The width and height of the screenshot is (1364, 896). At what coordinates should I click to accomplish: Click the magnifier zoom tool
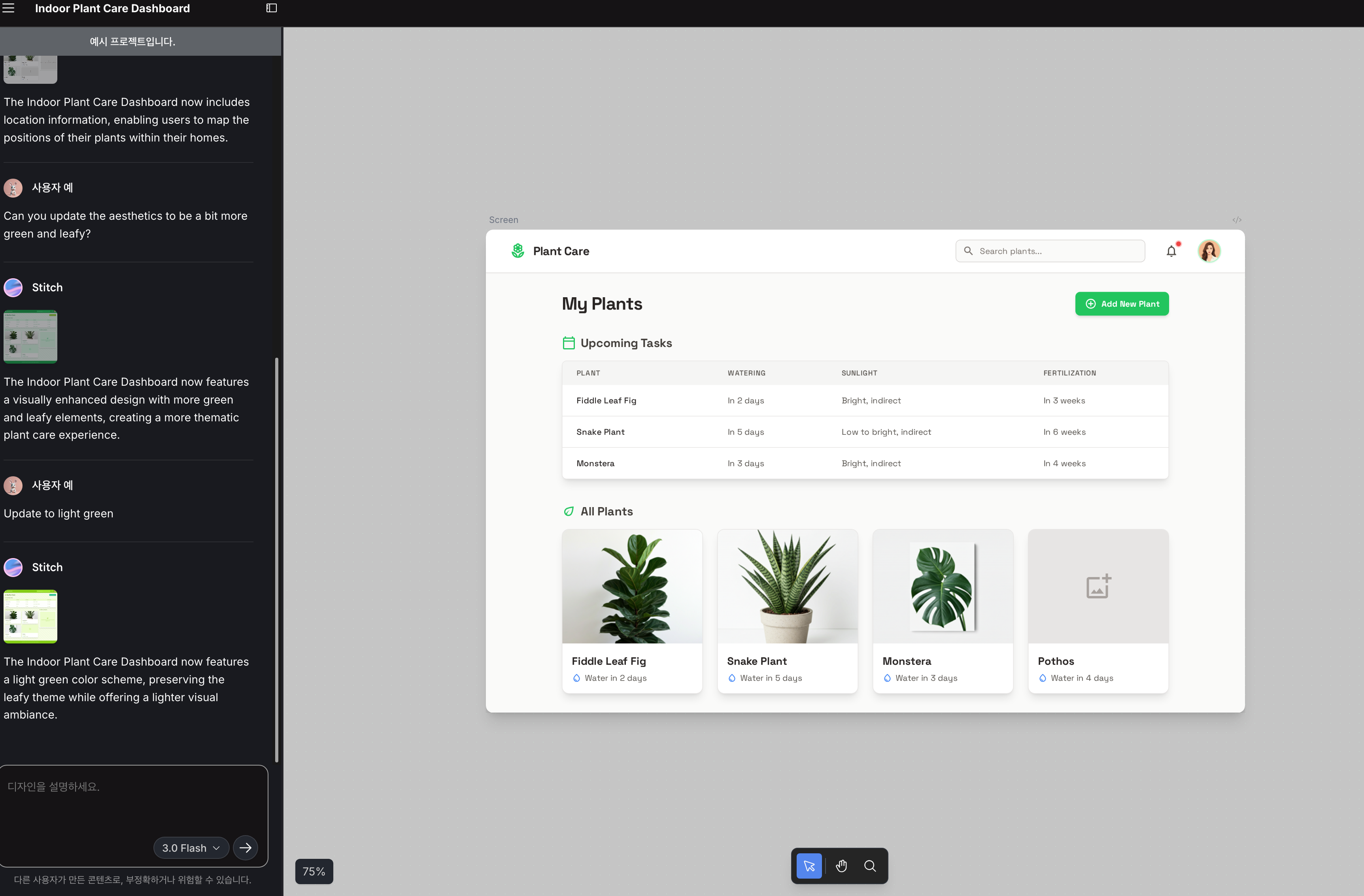pyautogui.click(x=869, y=866)
